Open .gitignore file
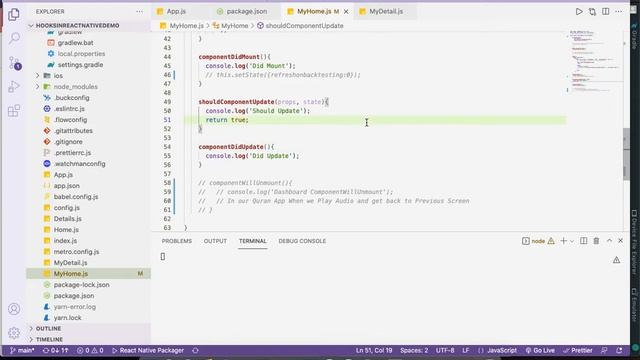The width and height of the screenshot is (640, 360). pos(68,142)
